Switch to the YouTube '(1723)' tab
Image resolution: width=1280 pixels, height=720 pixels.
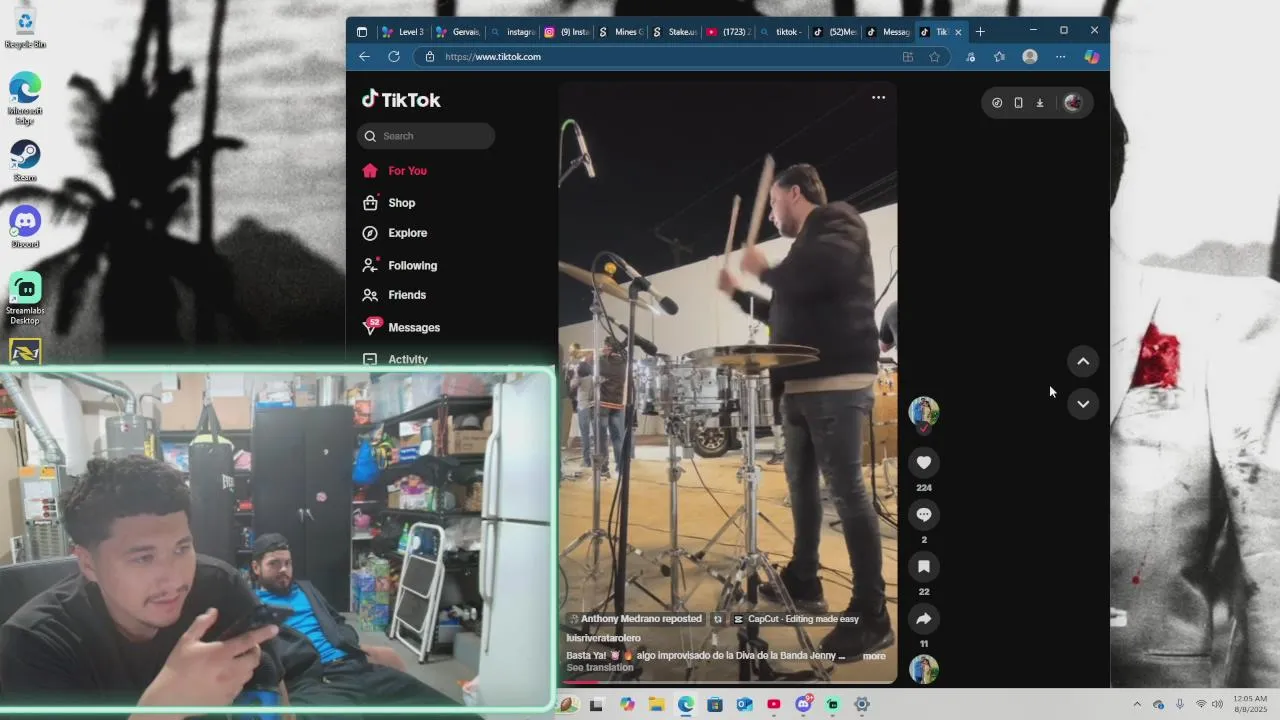click(727, 32)
